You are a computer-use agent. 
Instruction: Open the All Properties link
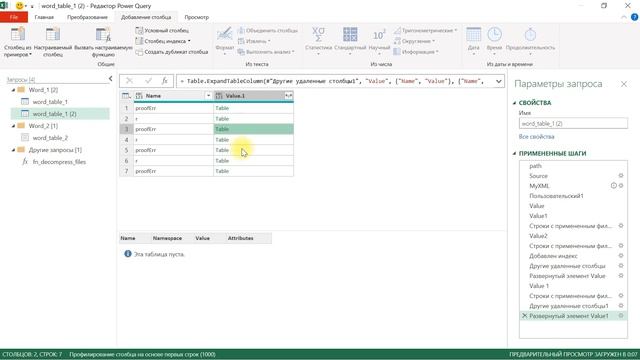(x=536, y=137)
